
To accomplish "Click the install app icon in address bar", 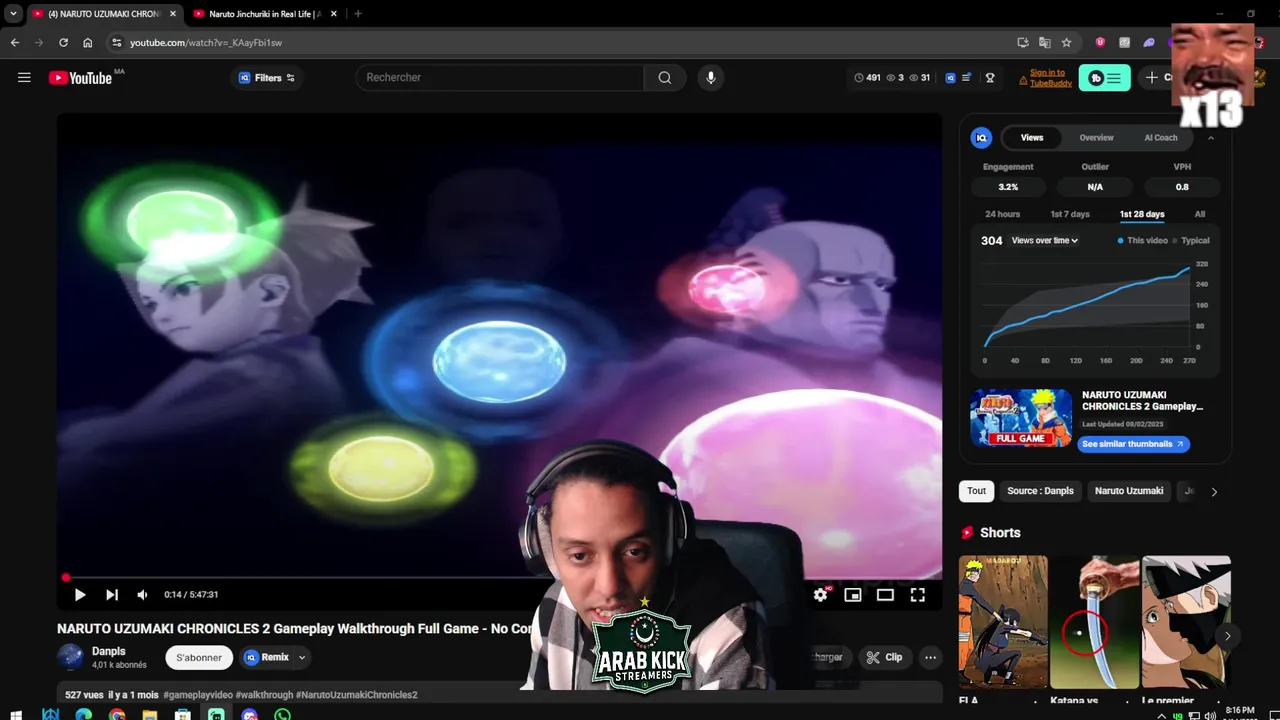I will [1022, 42].
